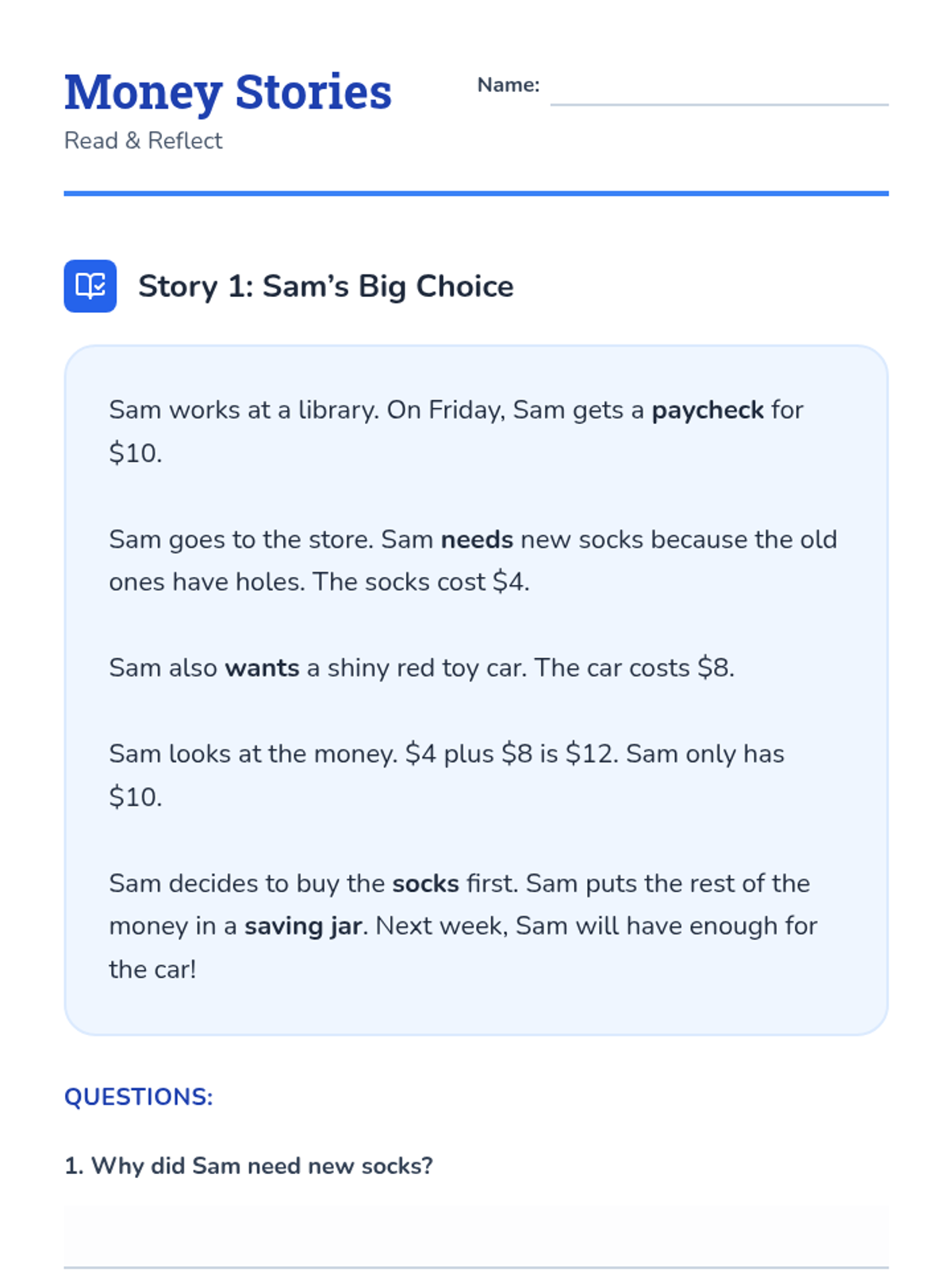Click the blue horizontal divider line
Image resolution: width=952 pixels, height=1270 pixels.
(x=476, y=193)
